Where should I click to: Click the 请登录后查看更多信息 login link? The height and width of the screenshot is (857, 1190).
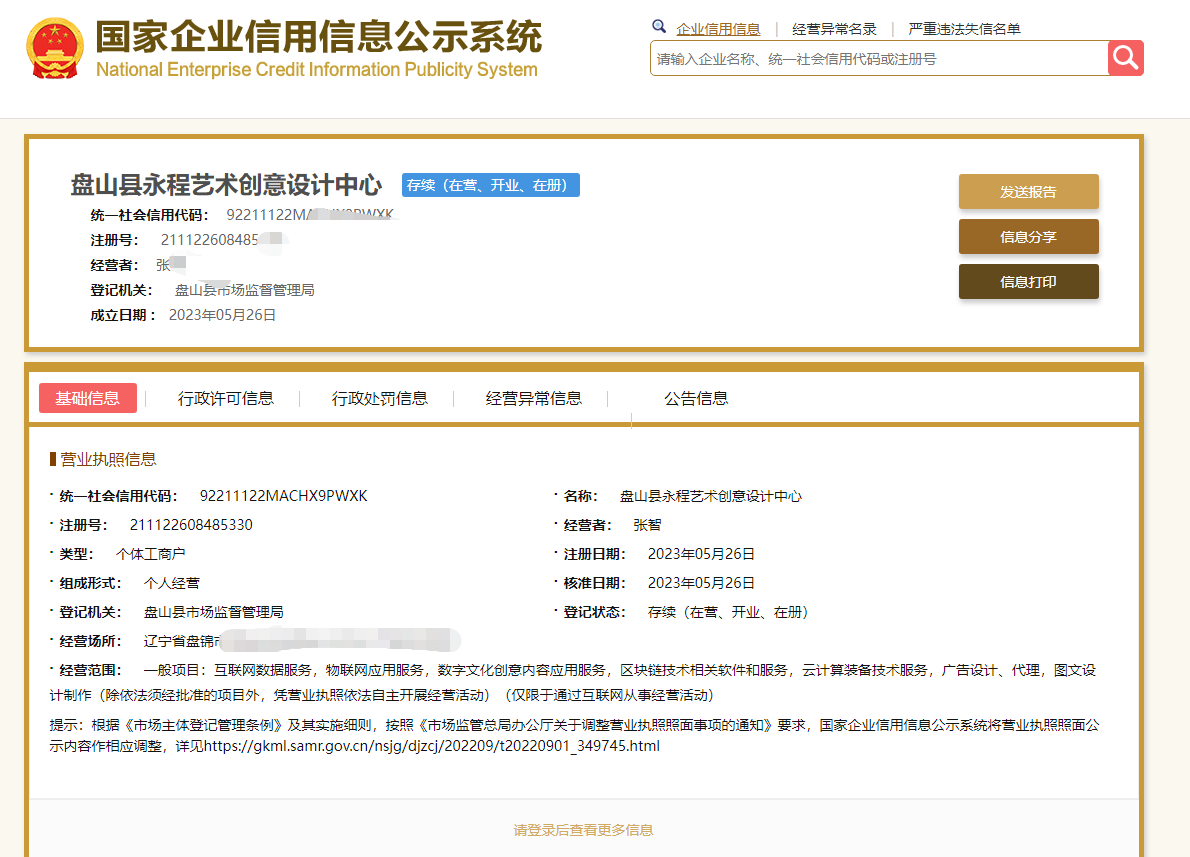point(583,830)
